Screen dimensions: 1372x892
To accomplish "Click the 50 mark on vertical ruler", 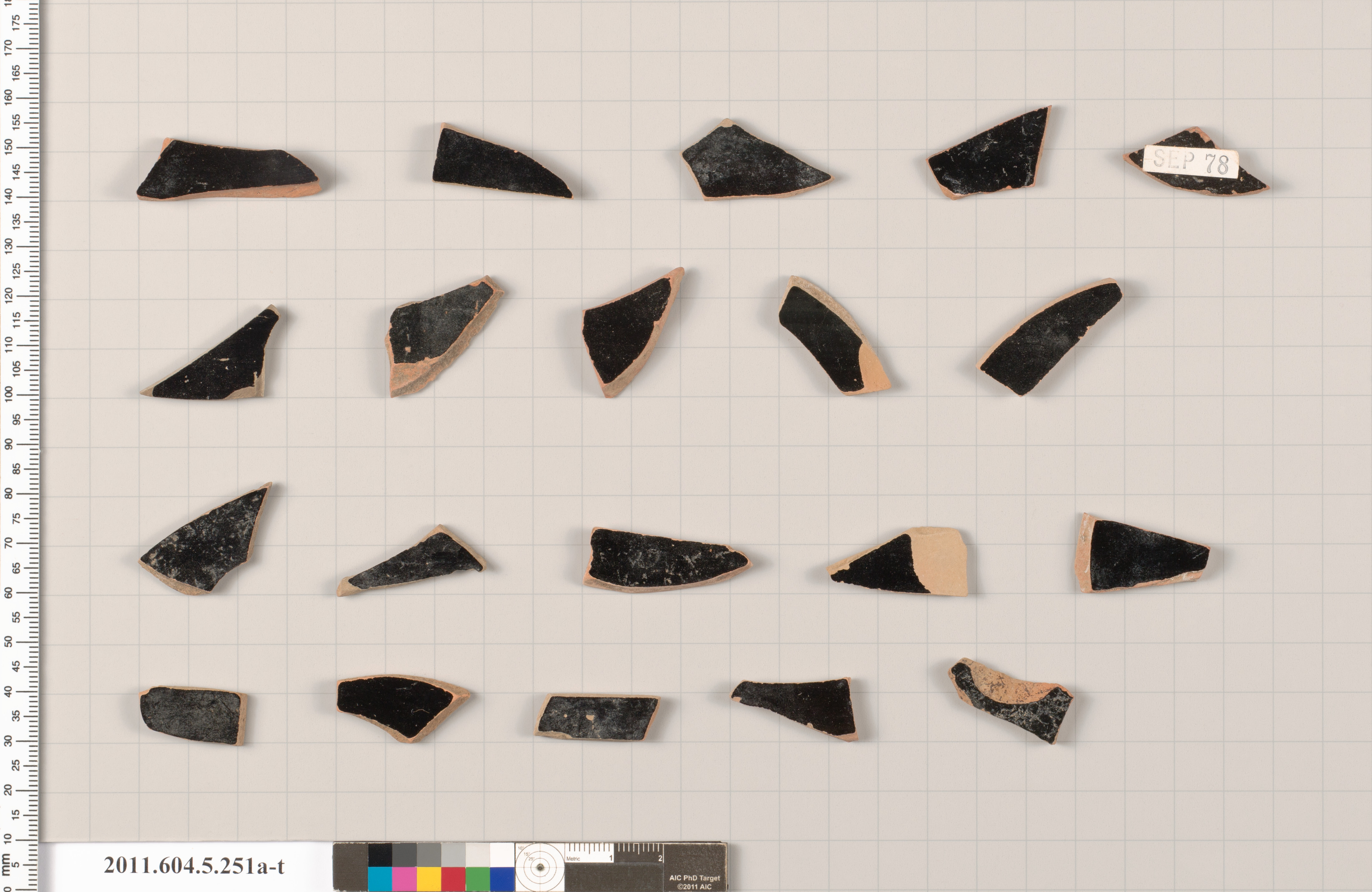I will [8, 642].
